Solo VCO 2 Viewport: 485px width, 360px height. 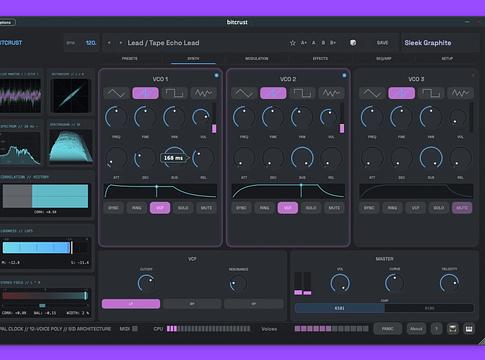311,208
